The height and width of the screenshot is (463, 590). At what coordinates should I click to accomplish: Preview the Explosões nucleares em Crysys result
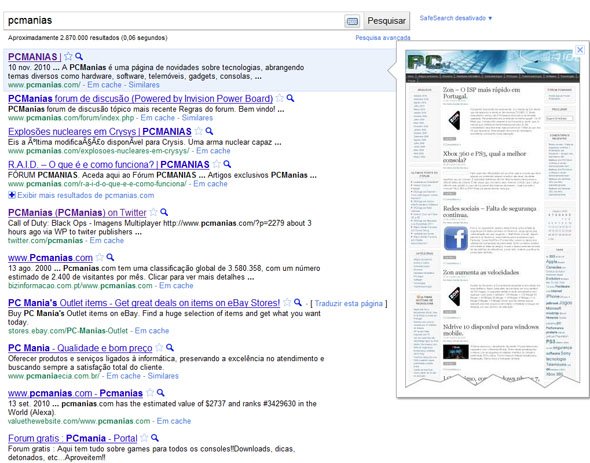tap(209, 131)
